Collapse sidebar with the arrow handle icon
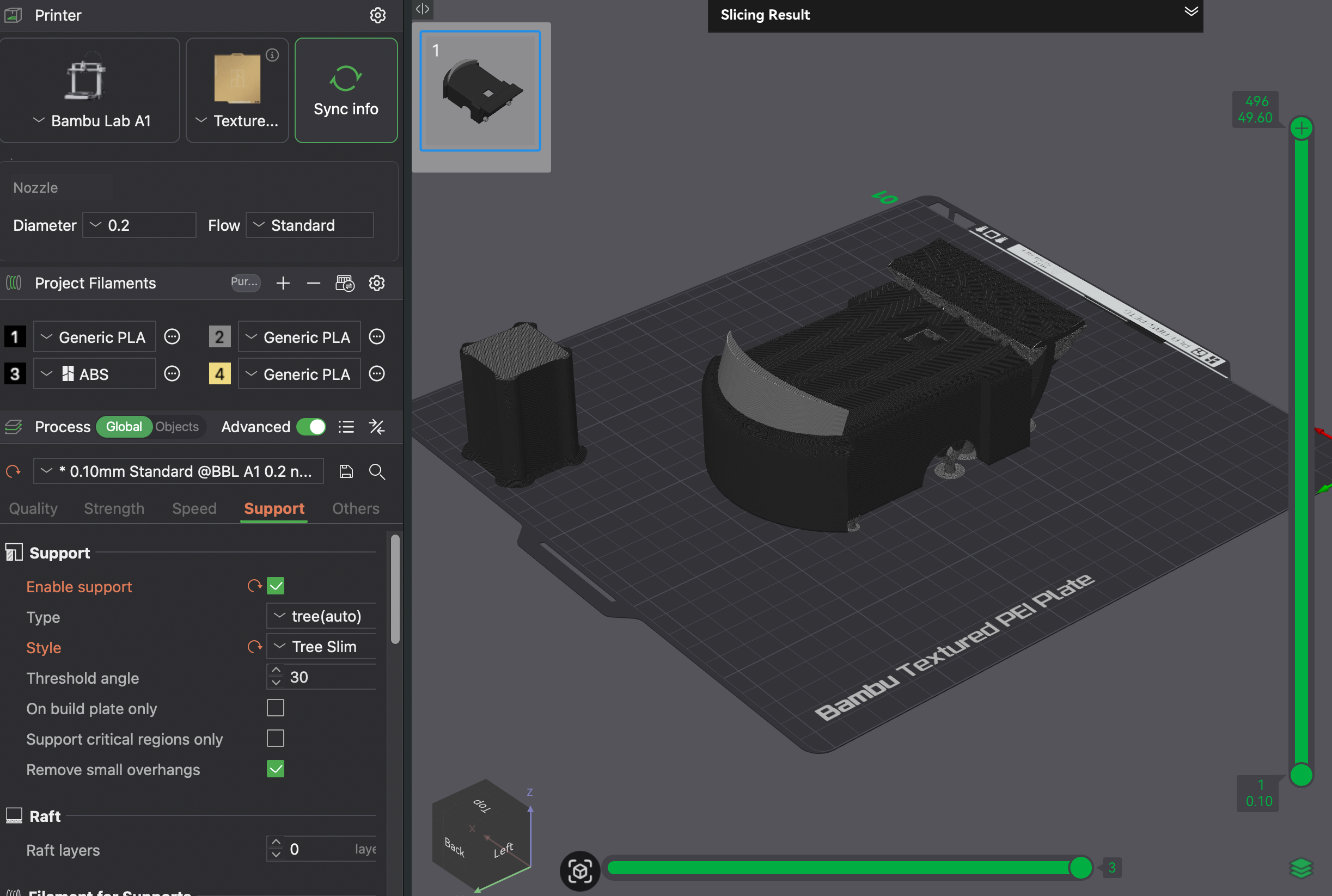The width and height of the screenshot is (1332, 896). (x=423, y=9)
